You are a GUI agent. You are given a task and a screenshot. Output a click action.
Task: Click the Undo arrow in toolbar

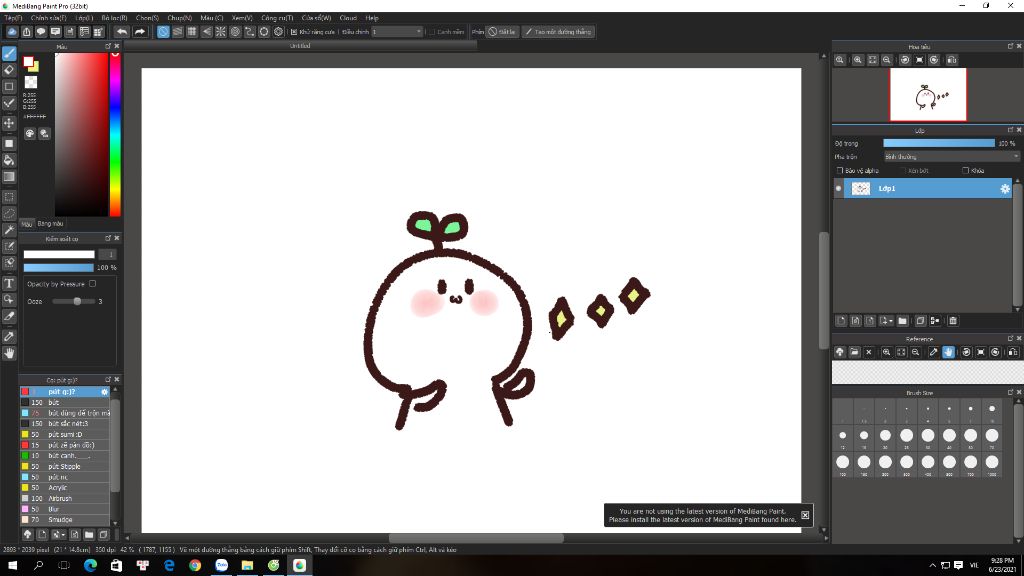[122, 31]
